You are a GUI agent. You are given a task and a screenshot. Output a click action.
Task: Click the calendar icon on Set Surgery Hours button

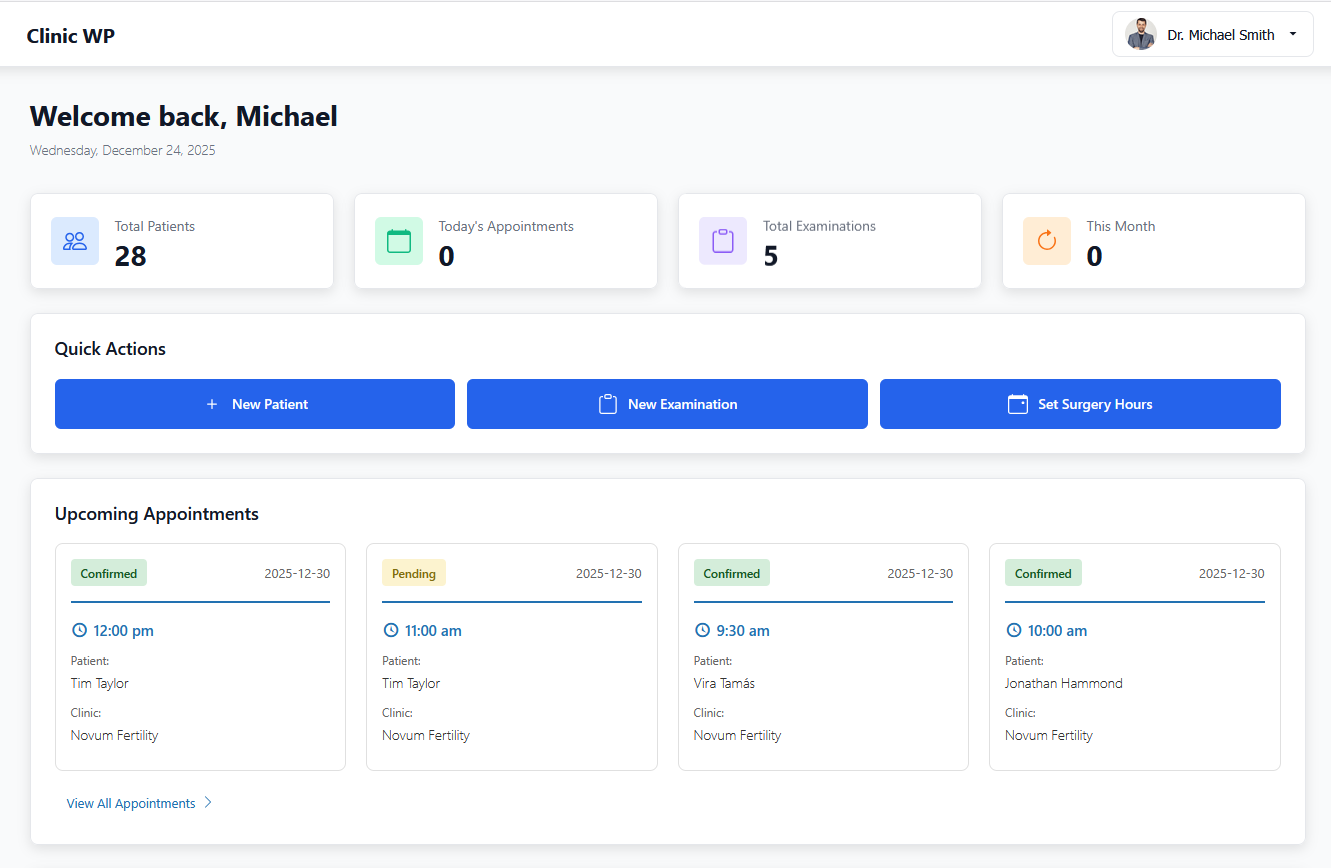(1018, 404)
